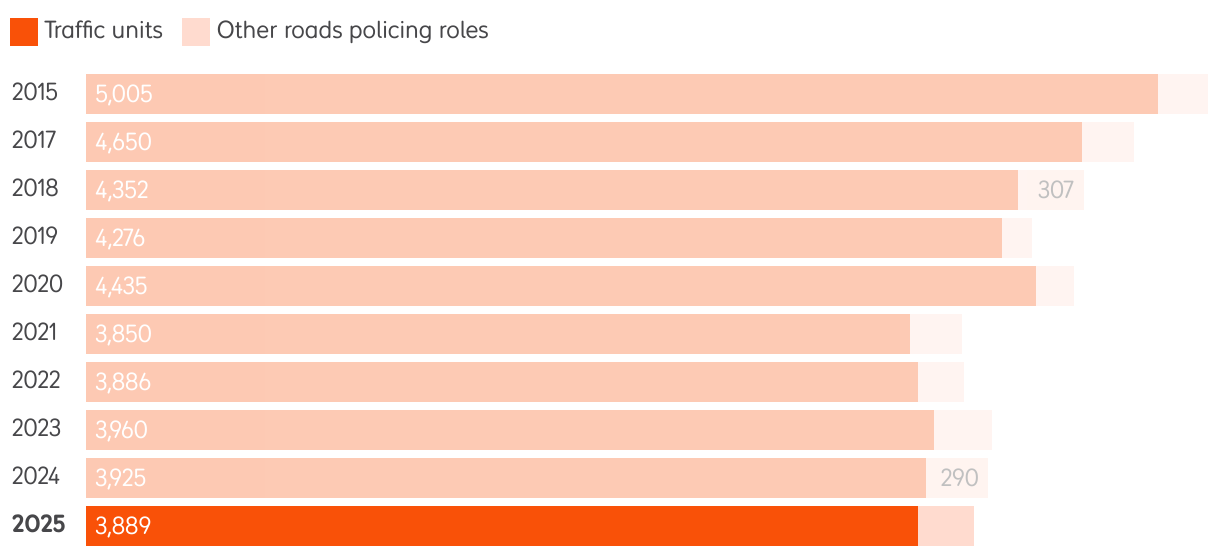Click the pale Other roads policing swatch

[x=196, y=31]
